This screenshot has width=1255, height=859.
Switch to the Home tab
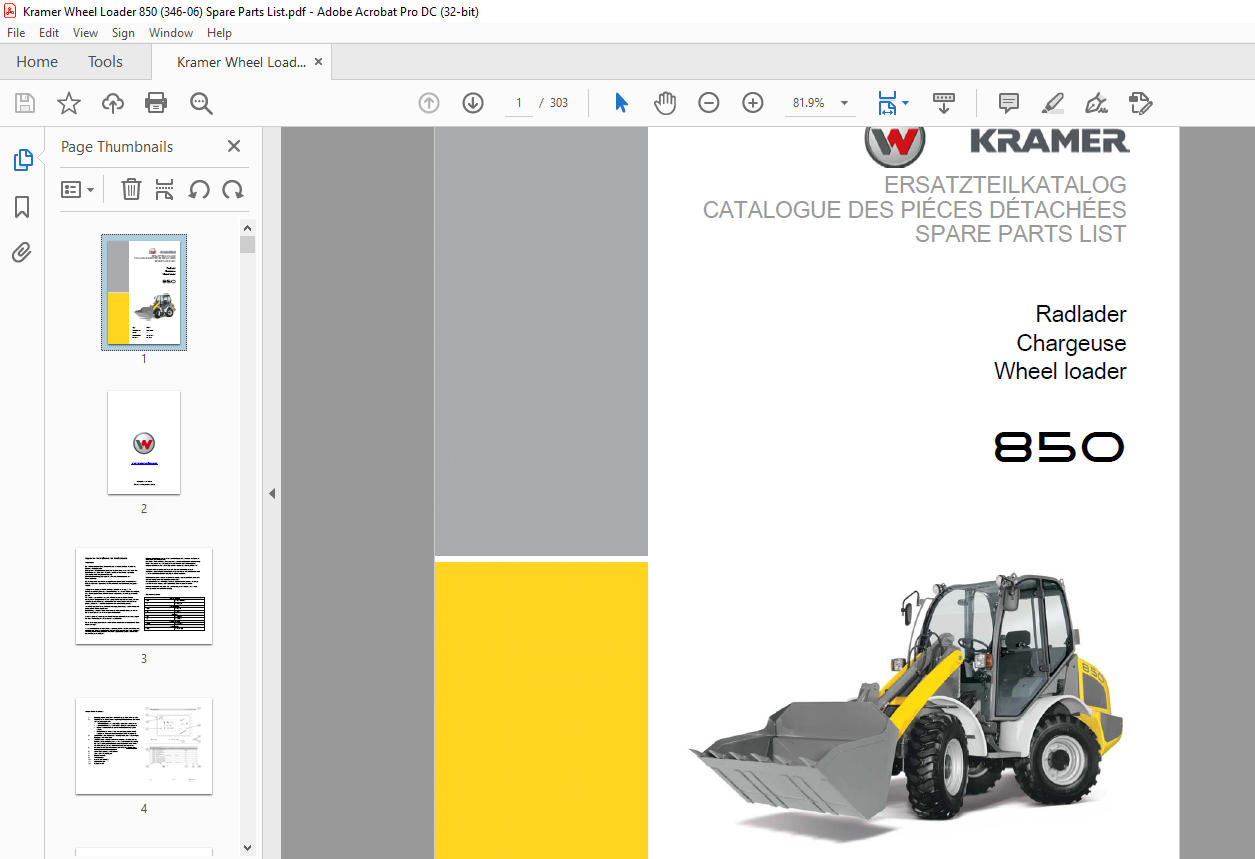(37, 62)
